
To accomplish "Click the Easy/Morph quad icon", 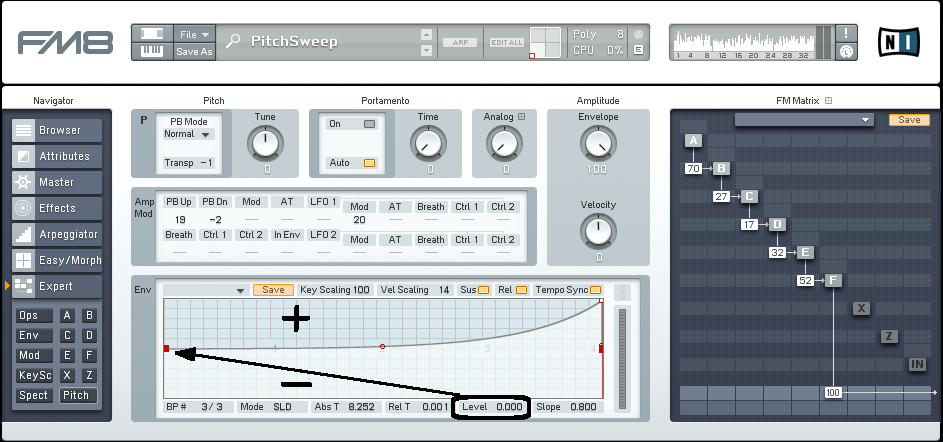I will tap(23, 260).
